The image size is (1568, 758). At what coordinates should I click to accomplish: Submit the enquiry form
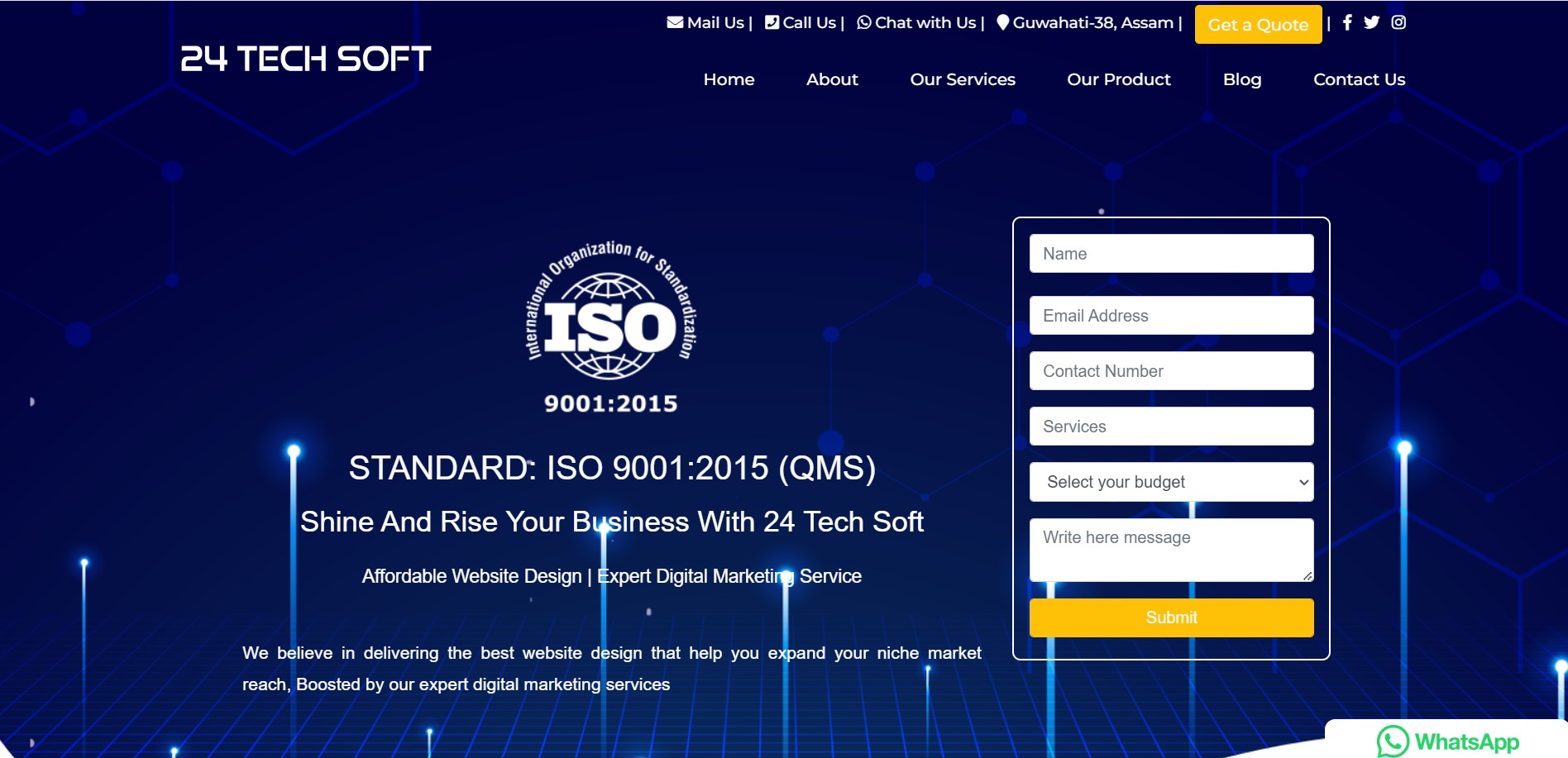click(x=1171, y=617)
